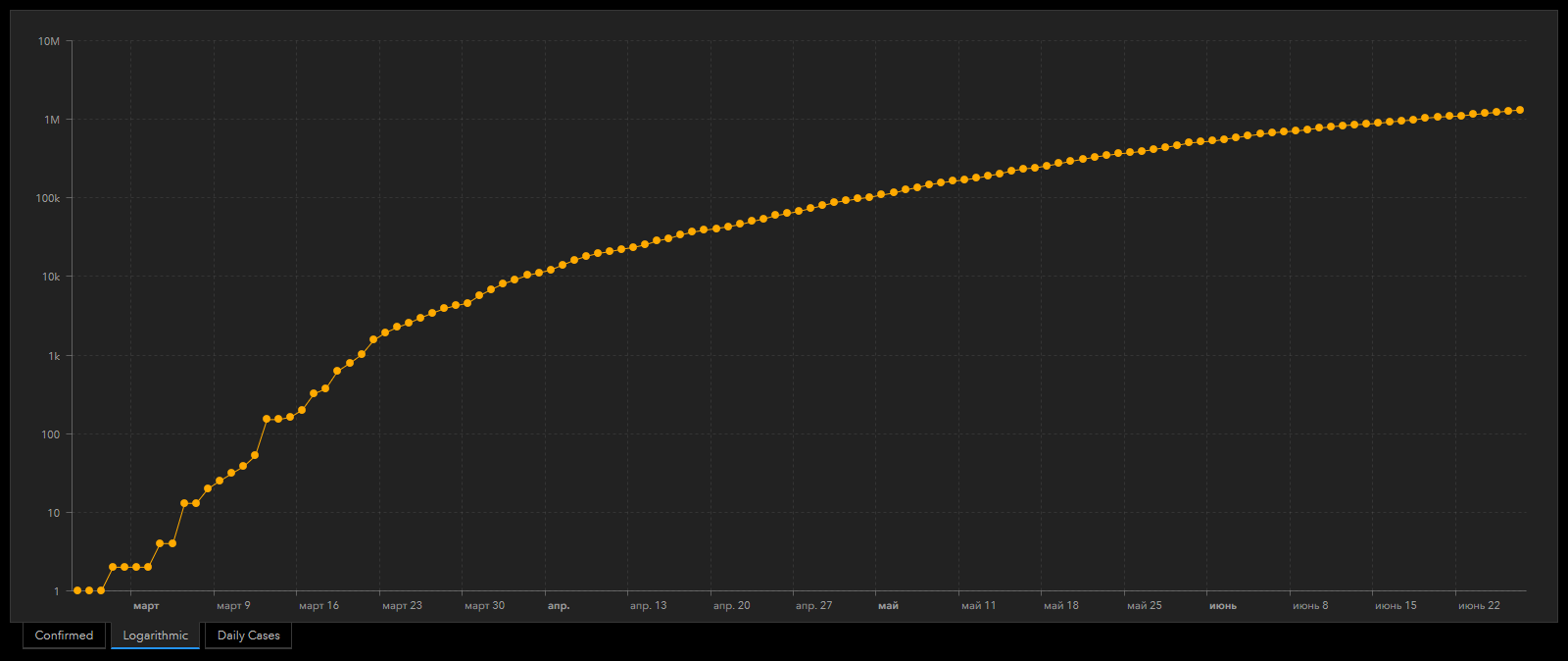Select the Logarithmic tab
The height and width of the screenshot is (661, 1568).
pos(155,636)
